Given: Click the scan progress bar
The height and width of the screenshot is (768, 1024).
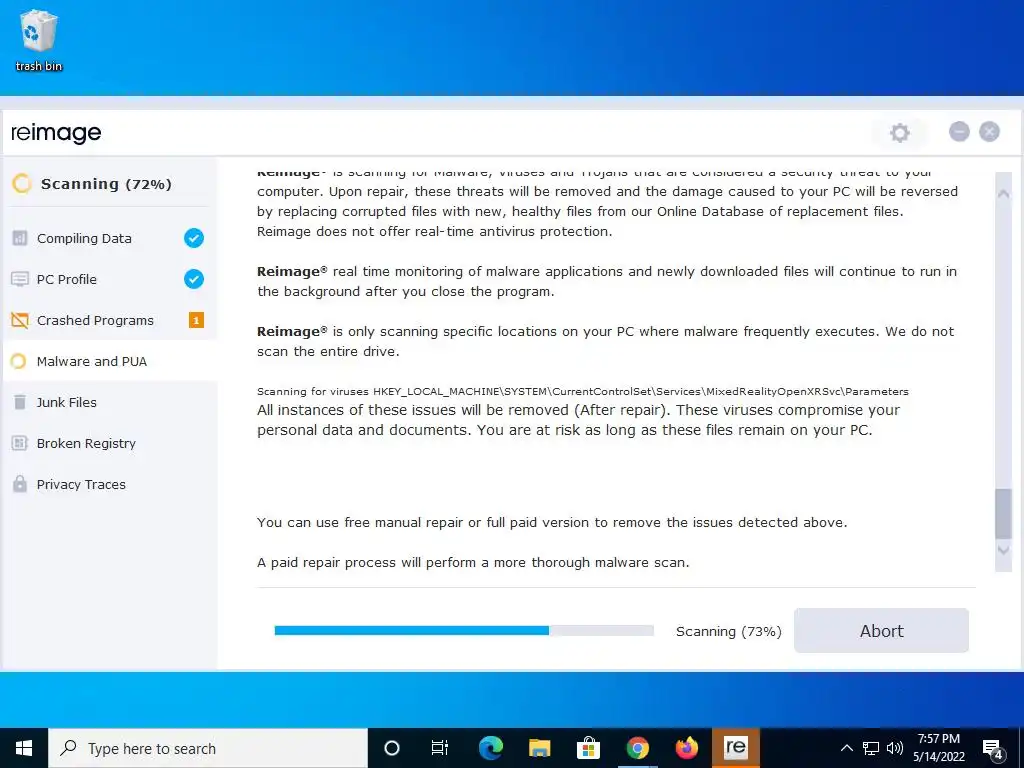Looking at the screenshot, I should coord(464,630).
